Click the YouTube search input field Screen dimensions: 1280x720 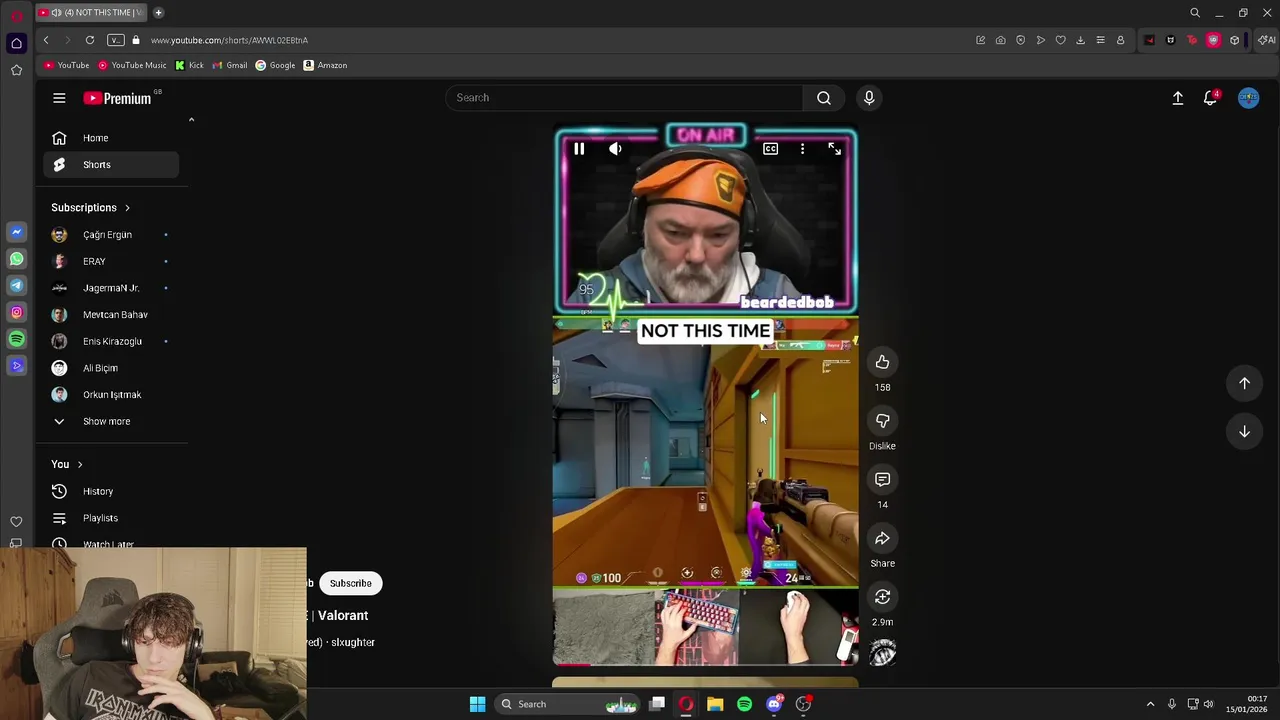point(624,97)
